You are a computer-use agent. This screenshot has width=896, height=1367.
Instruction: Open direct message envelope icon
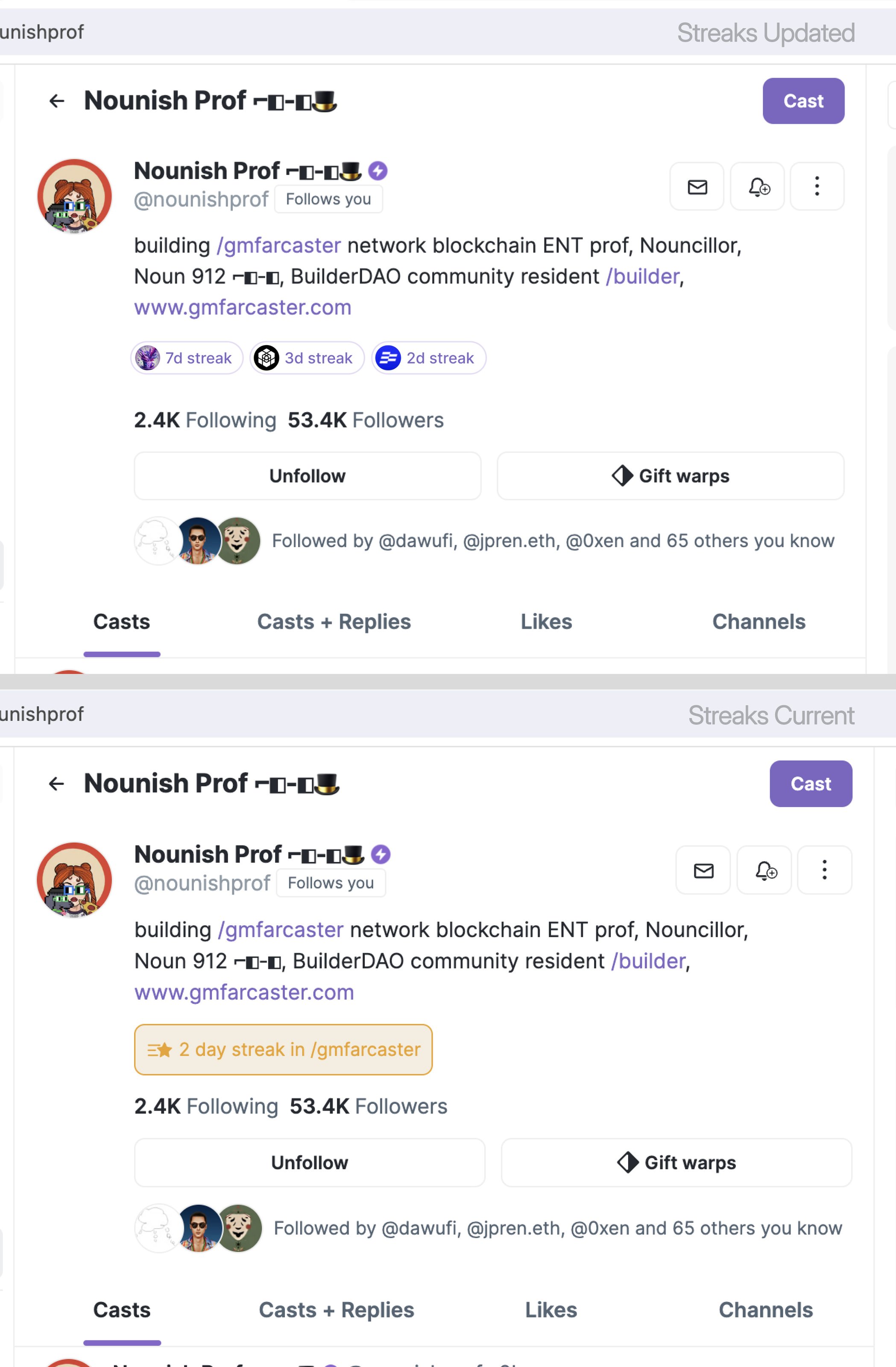[x=697, y=187]
